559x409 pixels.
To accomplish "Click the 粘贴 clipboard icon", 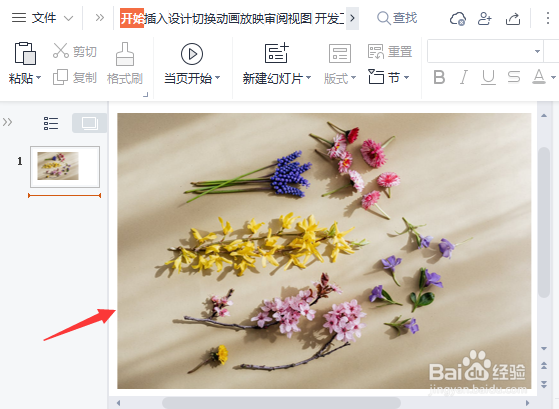I will click(25, 53).
